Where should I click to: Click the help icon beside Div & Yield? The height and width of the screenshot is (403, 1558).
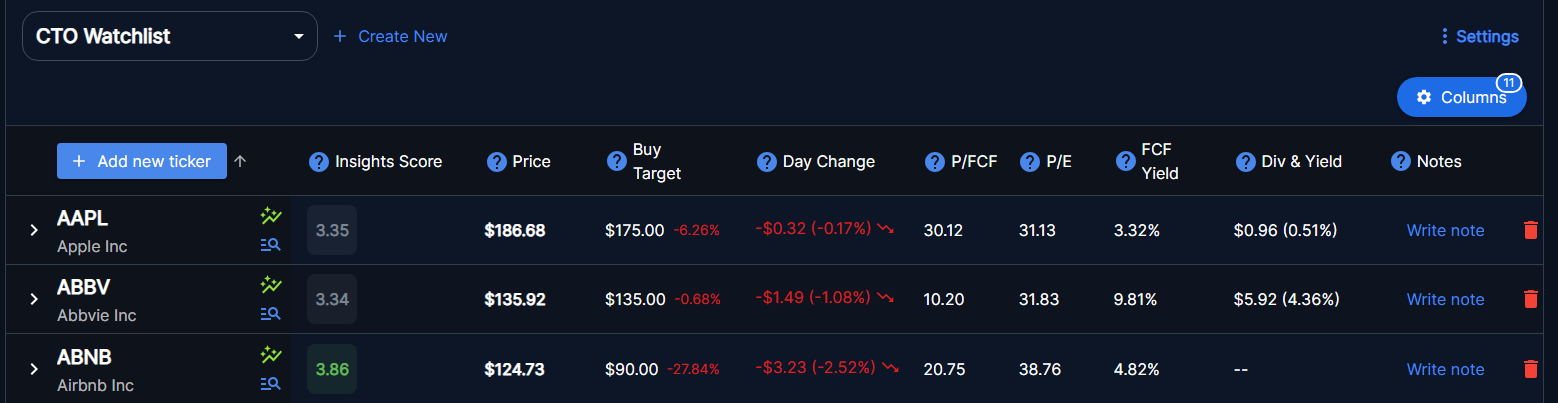[1246, 161]
